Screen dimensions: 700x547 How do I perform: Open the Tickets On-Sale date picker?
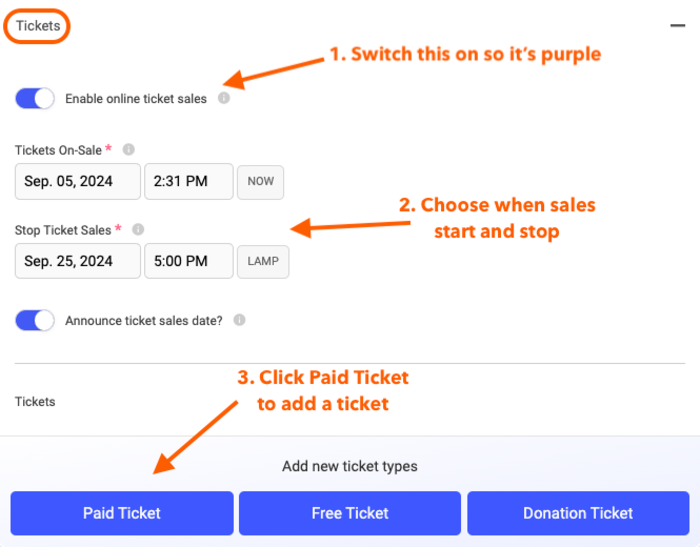[x=78, y=181]
